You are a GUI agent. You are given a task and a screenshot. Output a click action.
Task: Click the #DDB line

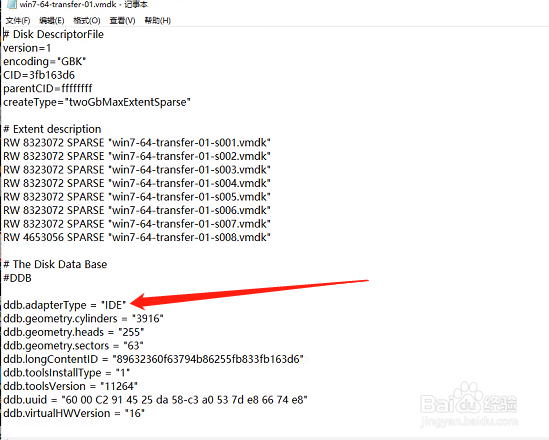tap(17, 278)
